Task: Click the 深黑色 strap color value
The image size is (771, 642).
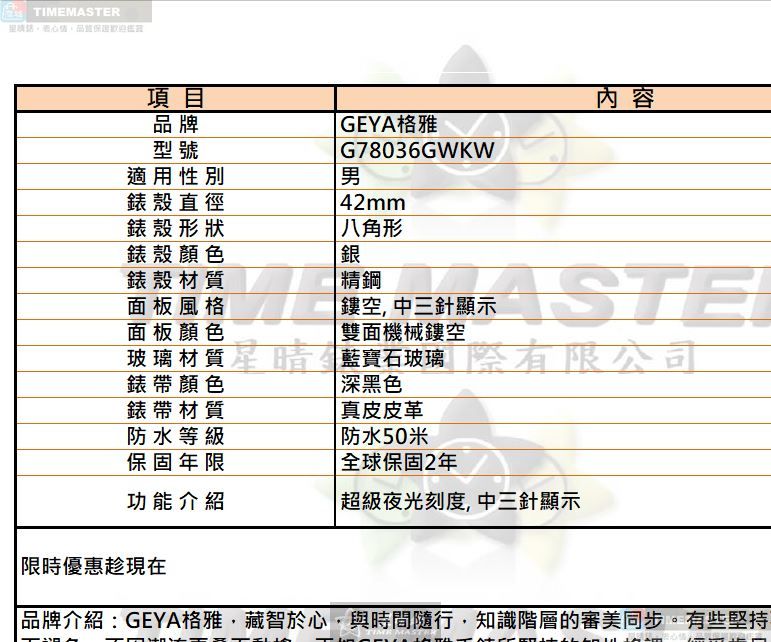Action: click(372, 384)
